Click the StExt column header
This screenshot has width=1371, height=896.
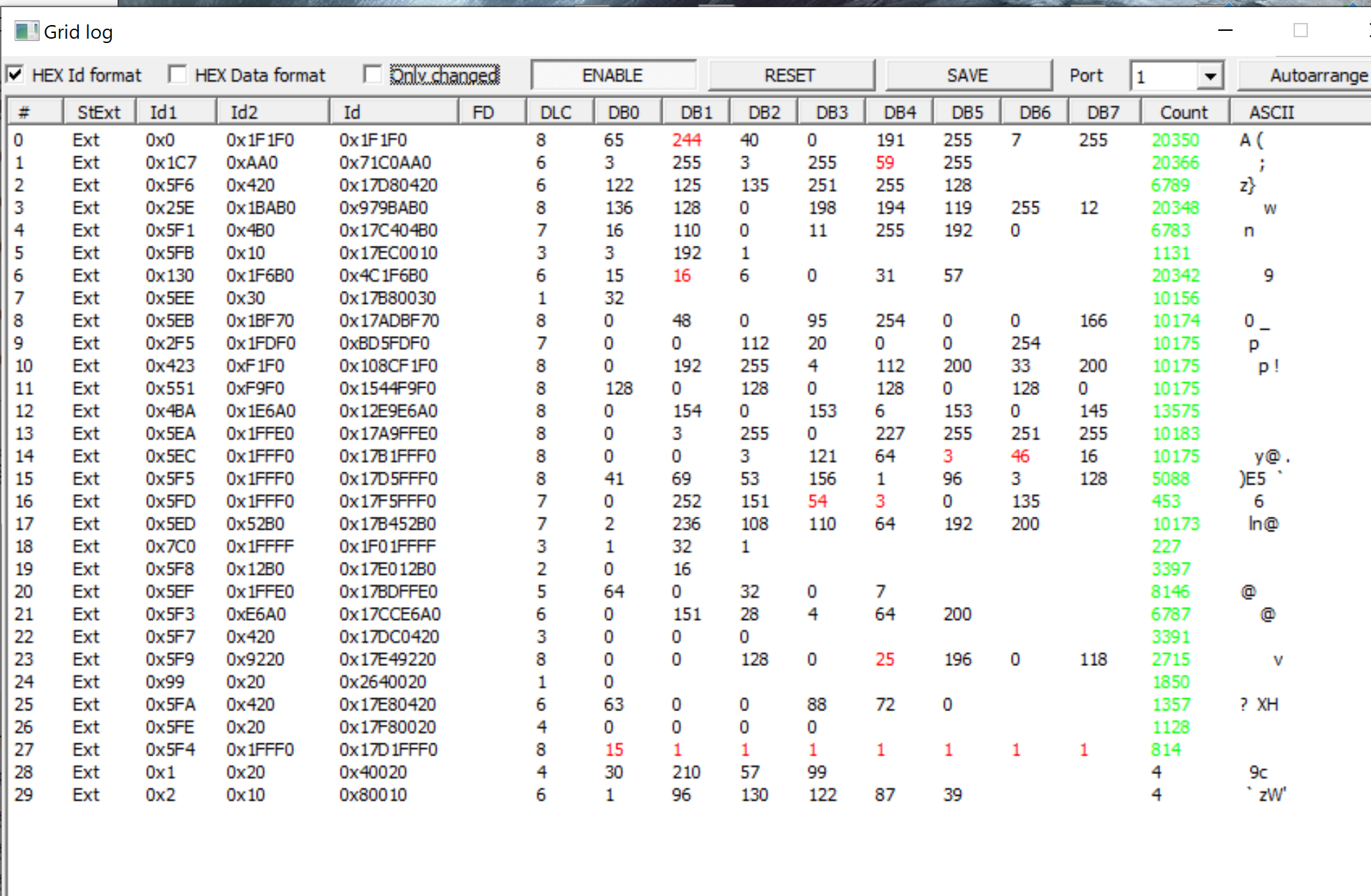[98, 113]
